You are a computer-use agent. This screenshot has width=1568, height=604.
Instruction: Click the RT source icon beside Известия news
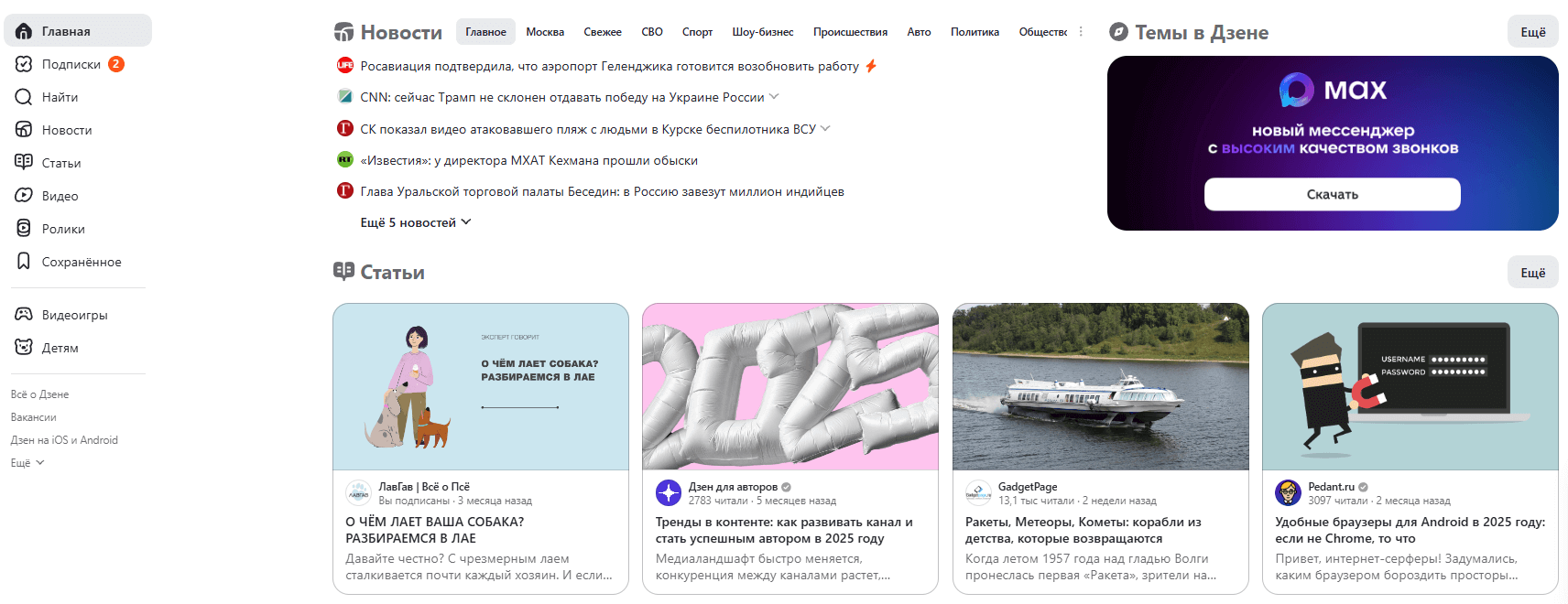click(x=345, y=159)
